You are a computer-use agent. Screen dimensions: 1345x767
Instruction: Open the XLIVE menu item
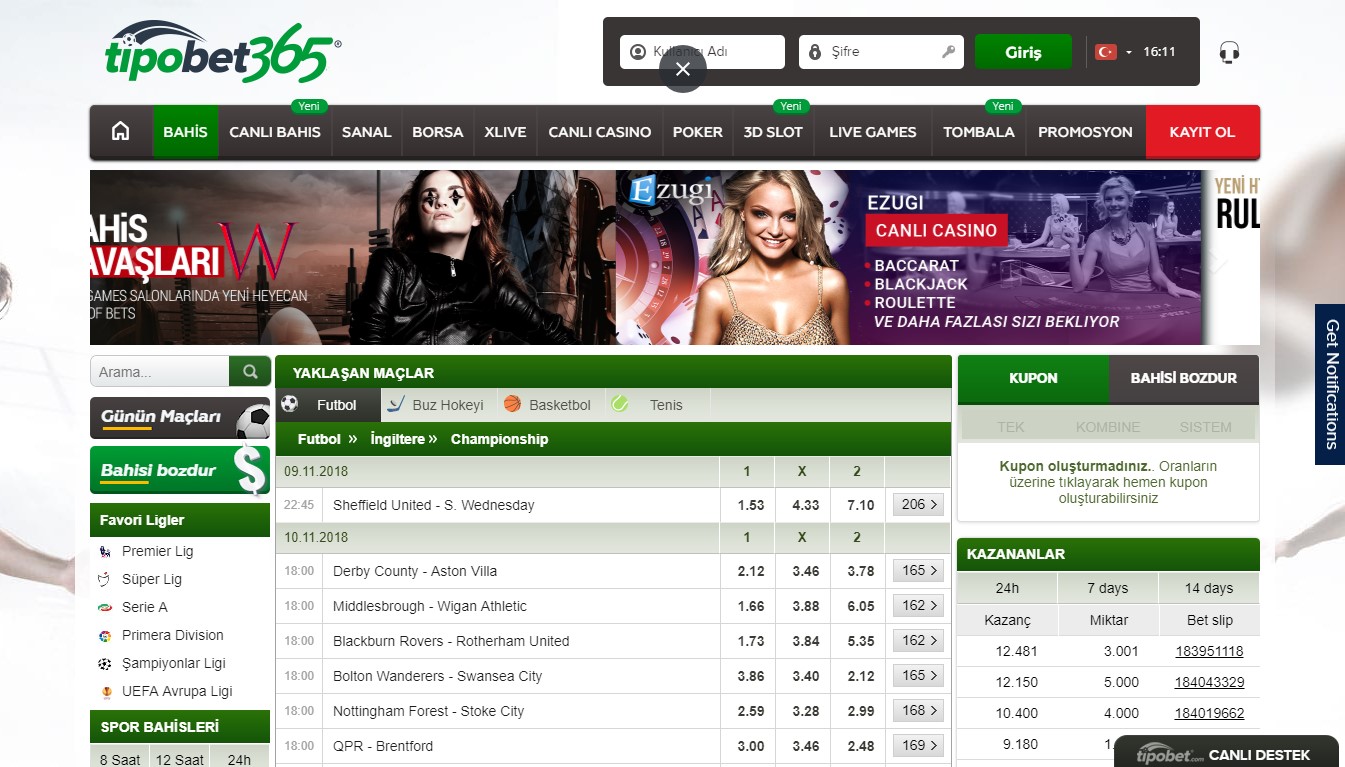(x=505, y=132)
